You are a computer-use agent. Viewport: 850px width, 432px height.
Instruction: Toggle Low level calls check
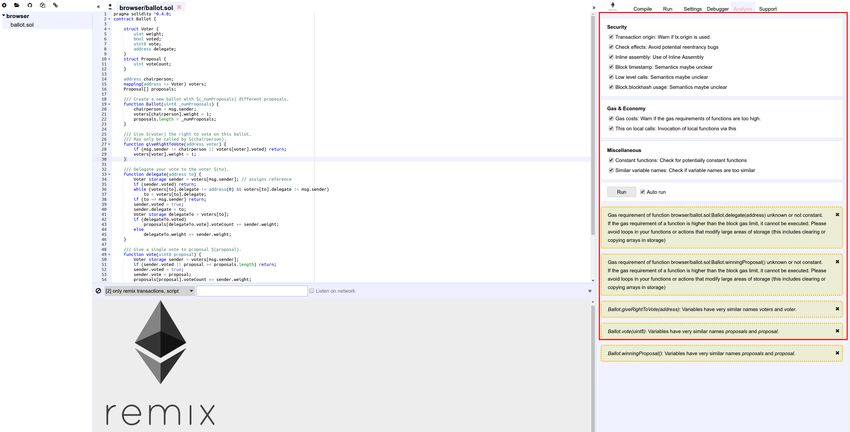(x=611, y=77)
